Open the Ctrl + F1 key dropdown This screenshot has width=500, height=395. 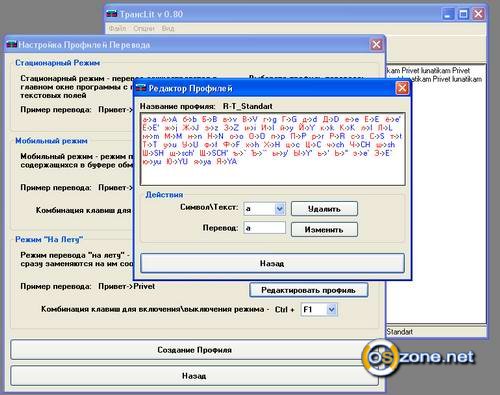click(x=331, y=309)
